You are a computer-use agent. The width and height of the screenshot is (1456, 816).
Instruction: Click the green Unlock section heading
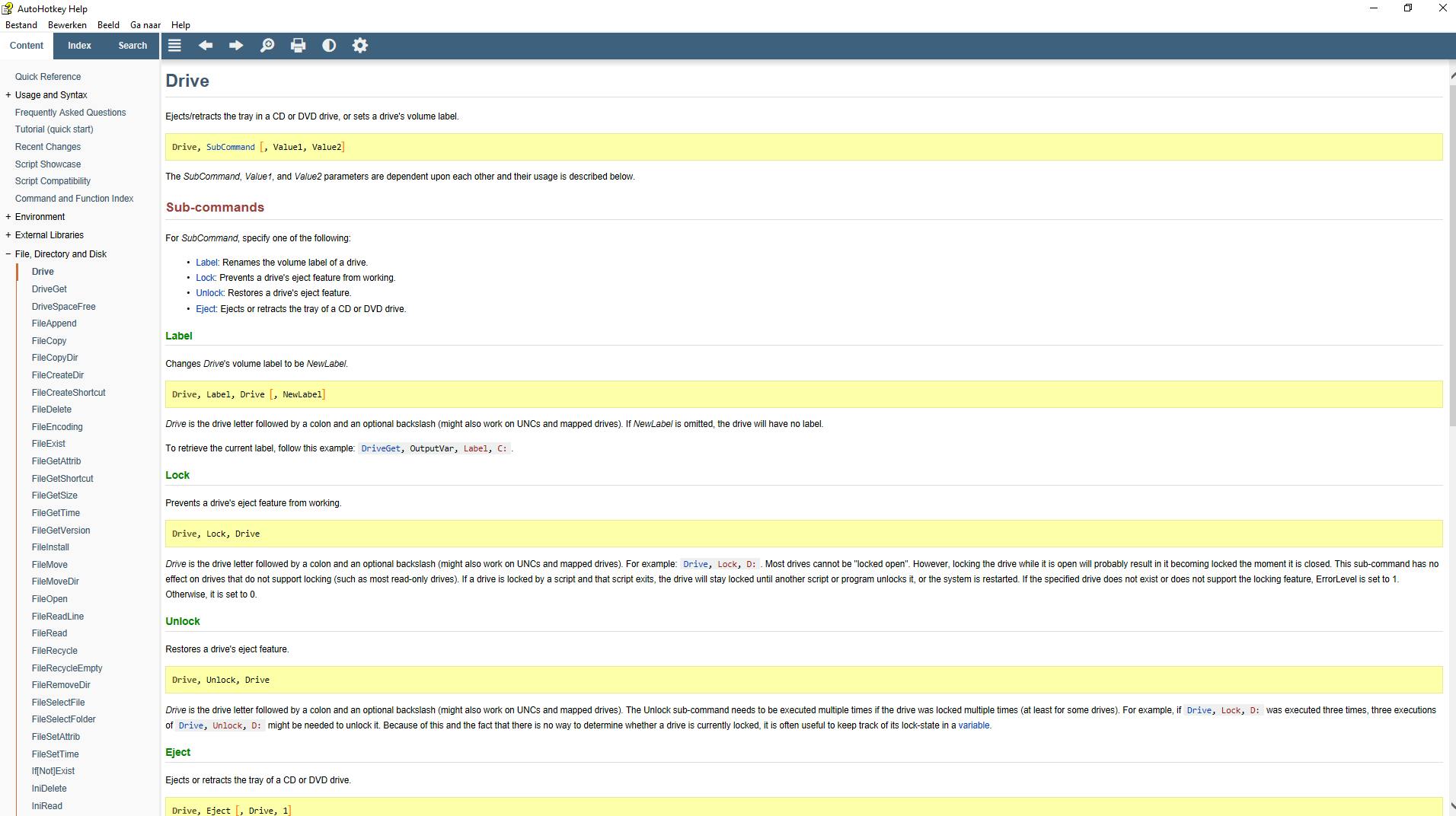click(x=183, y=622)
